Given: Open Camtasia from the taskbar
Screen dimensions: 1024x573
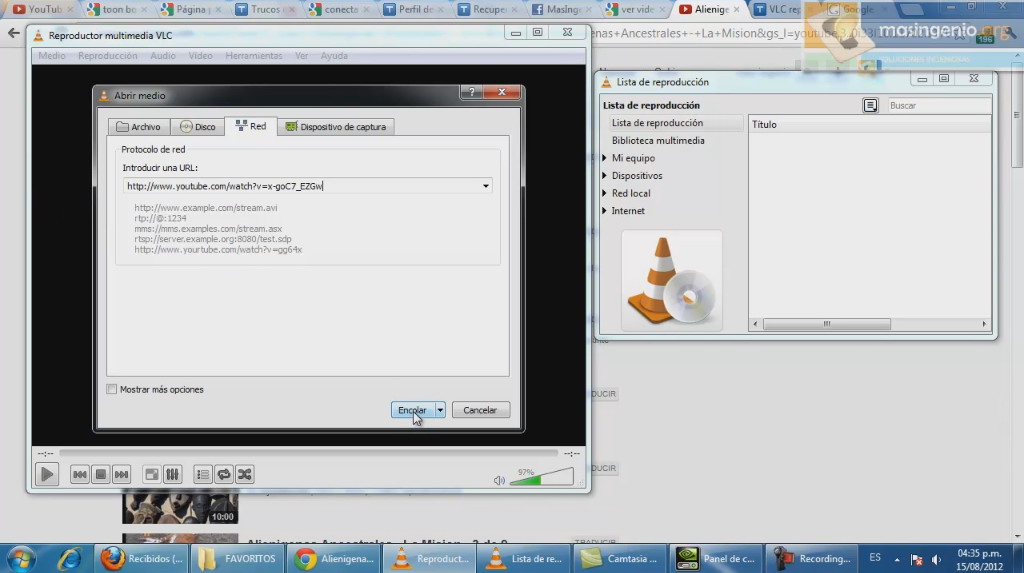Looking at the screenshot, I should [621, 559].
